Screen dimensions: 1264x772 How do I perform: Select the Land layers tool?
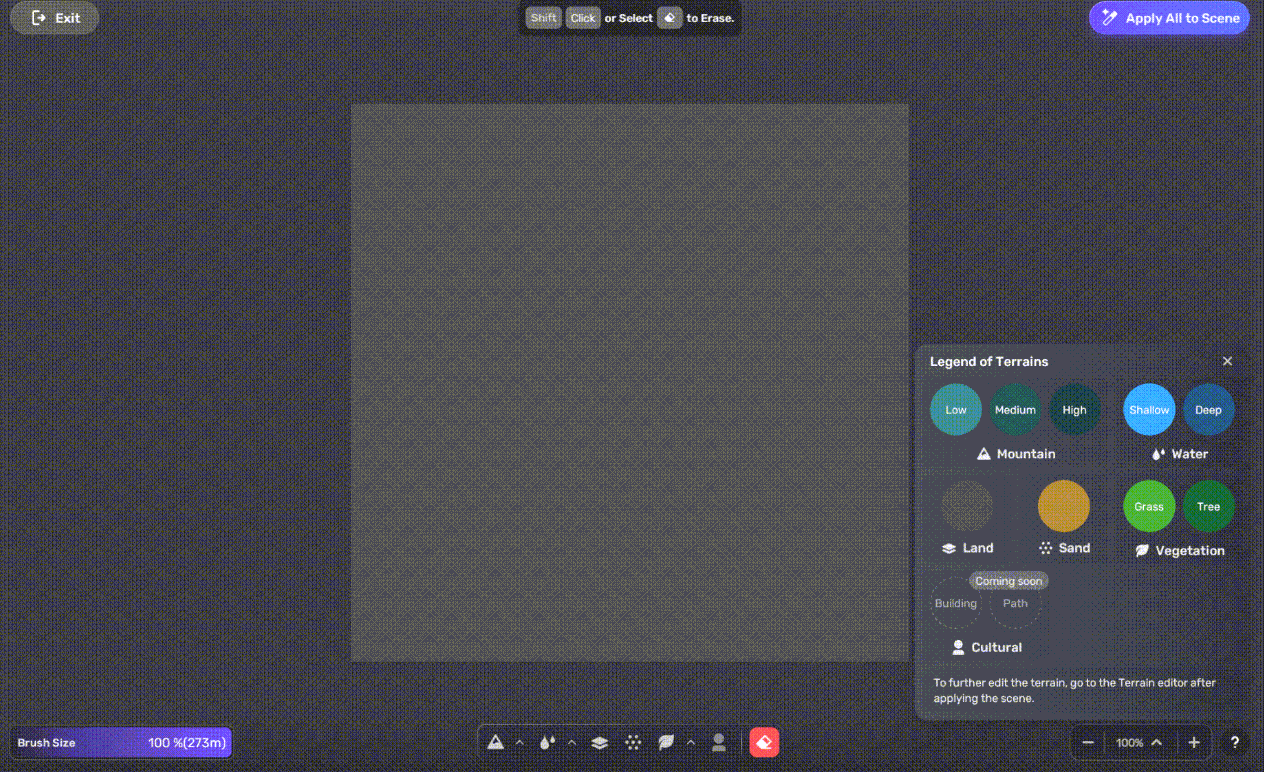point(599,742)
